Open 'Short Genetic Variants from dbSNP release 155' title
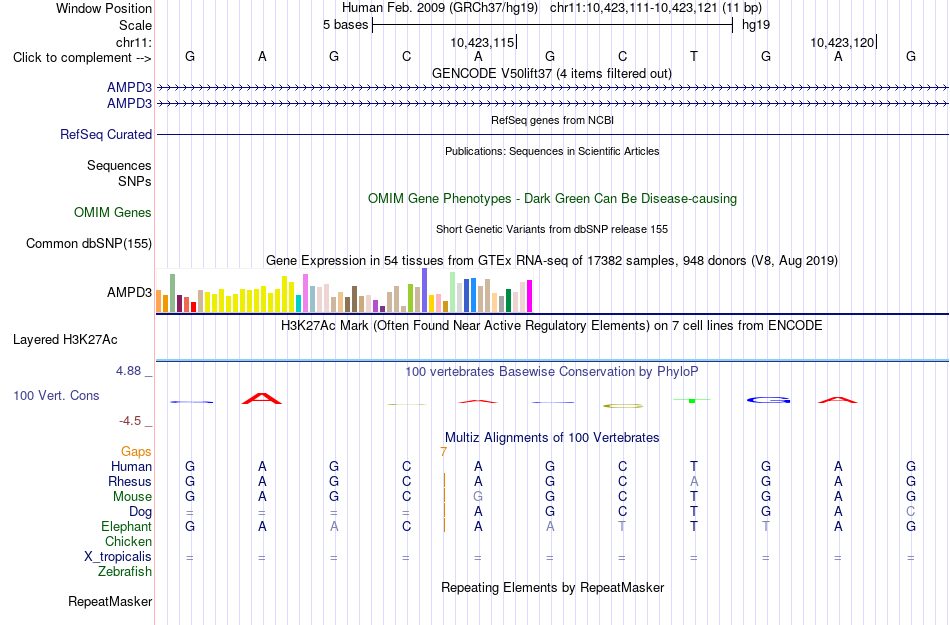The image size is (950, 625). tap(552, 230)
